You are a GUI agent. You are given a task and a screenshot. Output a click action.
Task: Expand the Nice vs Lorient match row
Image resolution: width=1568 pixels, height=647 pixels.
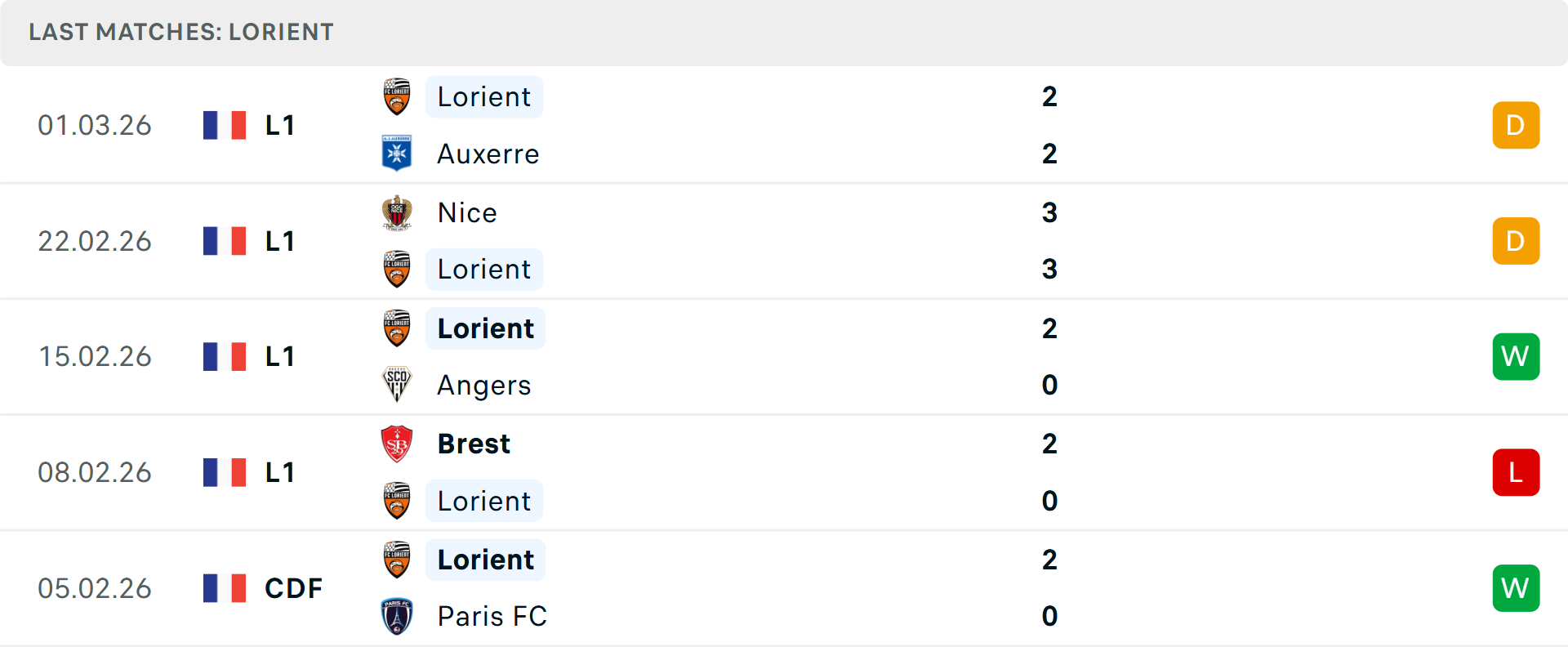[784, 241]
